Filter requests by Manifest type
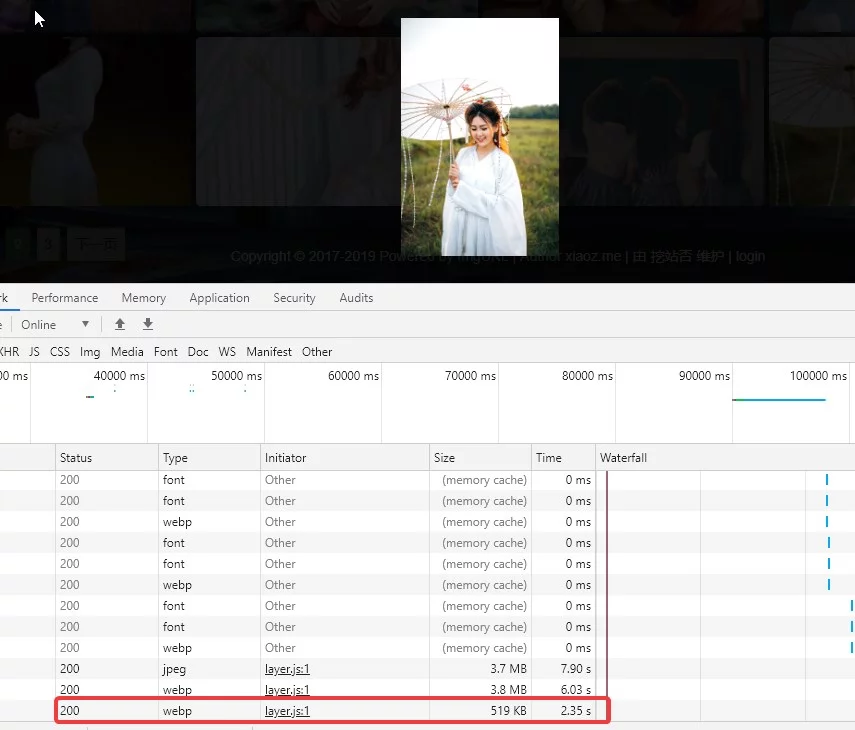 coord(269,352)
